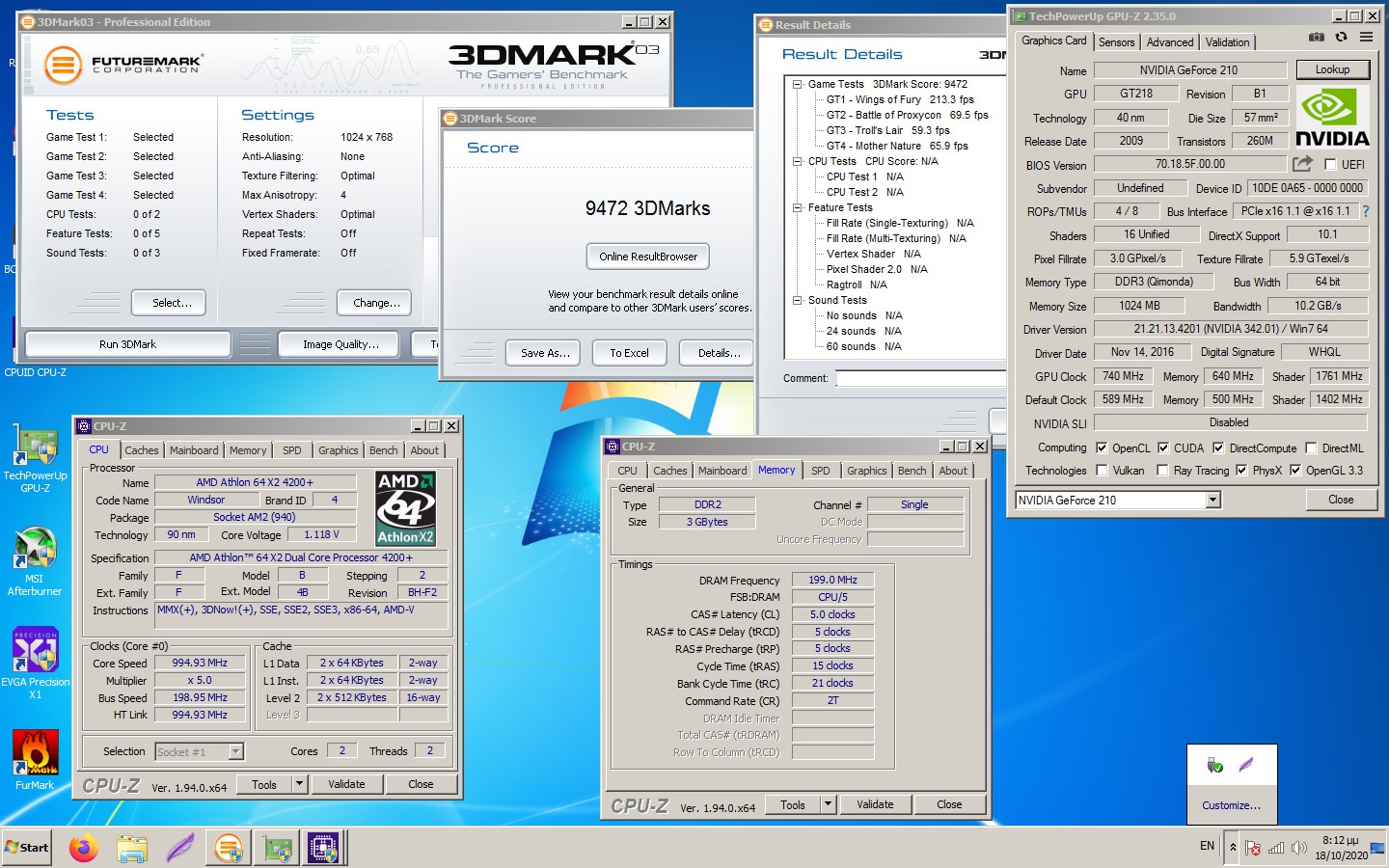Screen dimensions: 1389x868
Task: Enable the Vulkan checkbox
Action: click(1102, 470)
